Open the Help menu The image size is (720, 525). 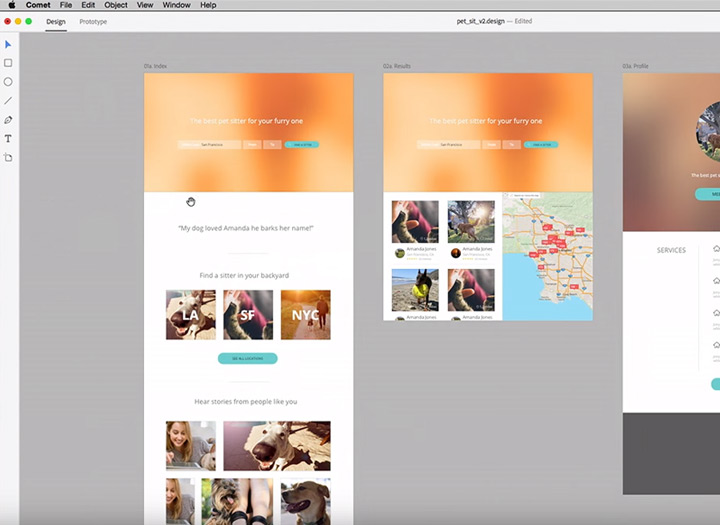[208, 5]
